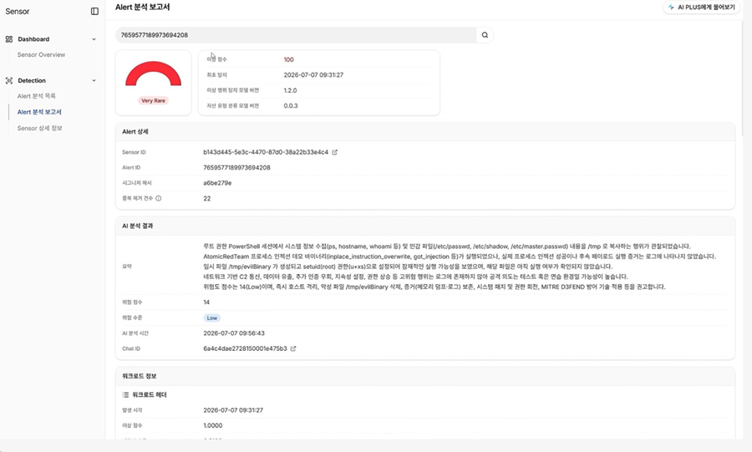The image size is (752, 452).
Task: Click the Alert 분석 보고서 page title
Action: (142, 7)
